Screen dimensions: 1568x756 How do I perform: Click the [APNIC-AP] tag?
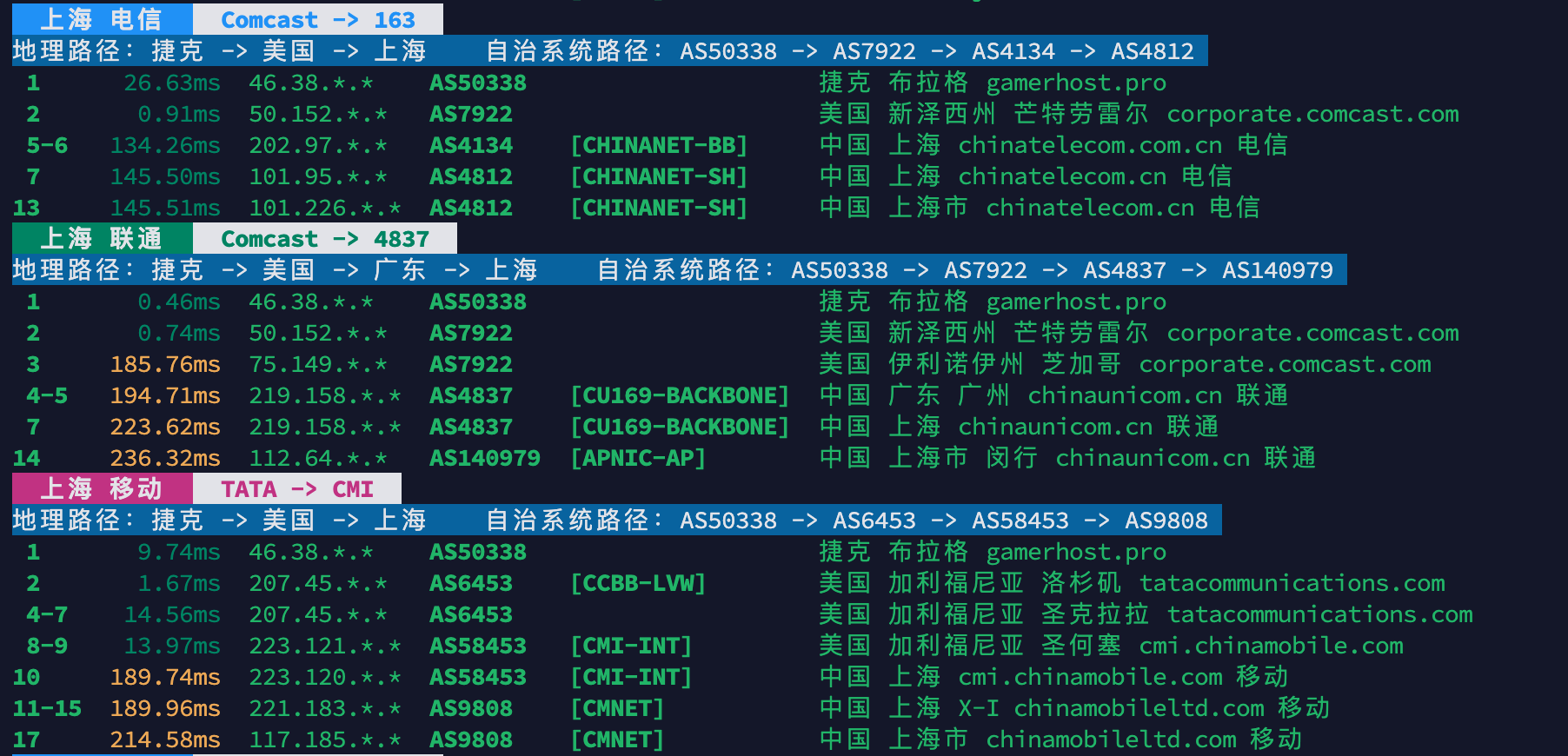638,458
